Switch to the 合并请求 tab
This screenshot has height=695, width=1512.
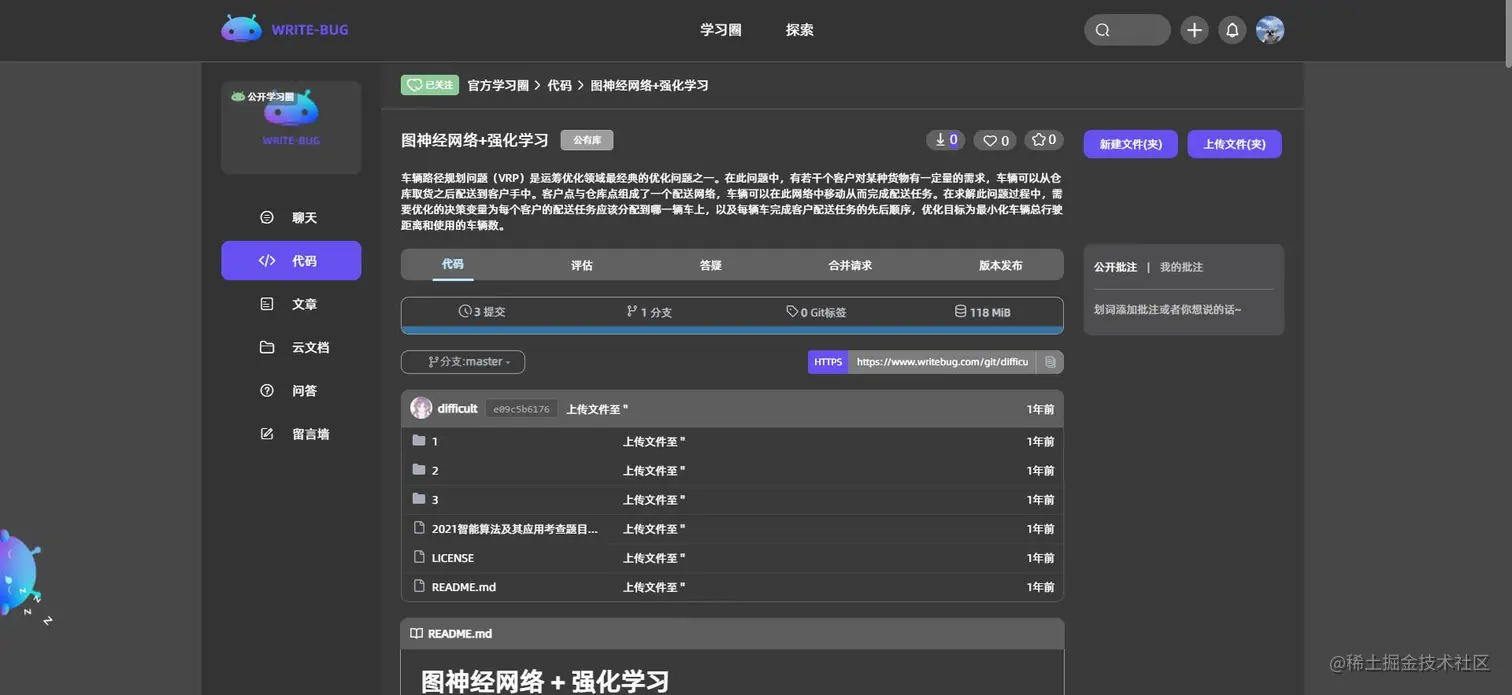click(850, 265)
